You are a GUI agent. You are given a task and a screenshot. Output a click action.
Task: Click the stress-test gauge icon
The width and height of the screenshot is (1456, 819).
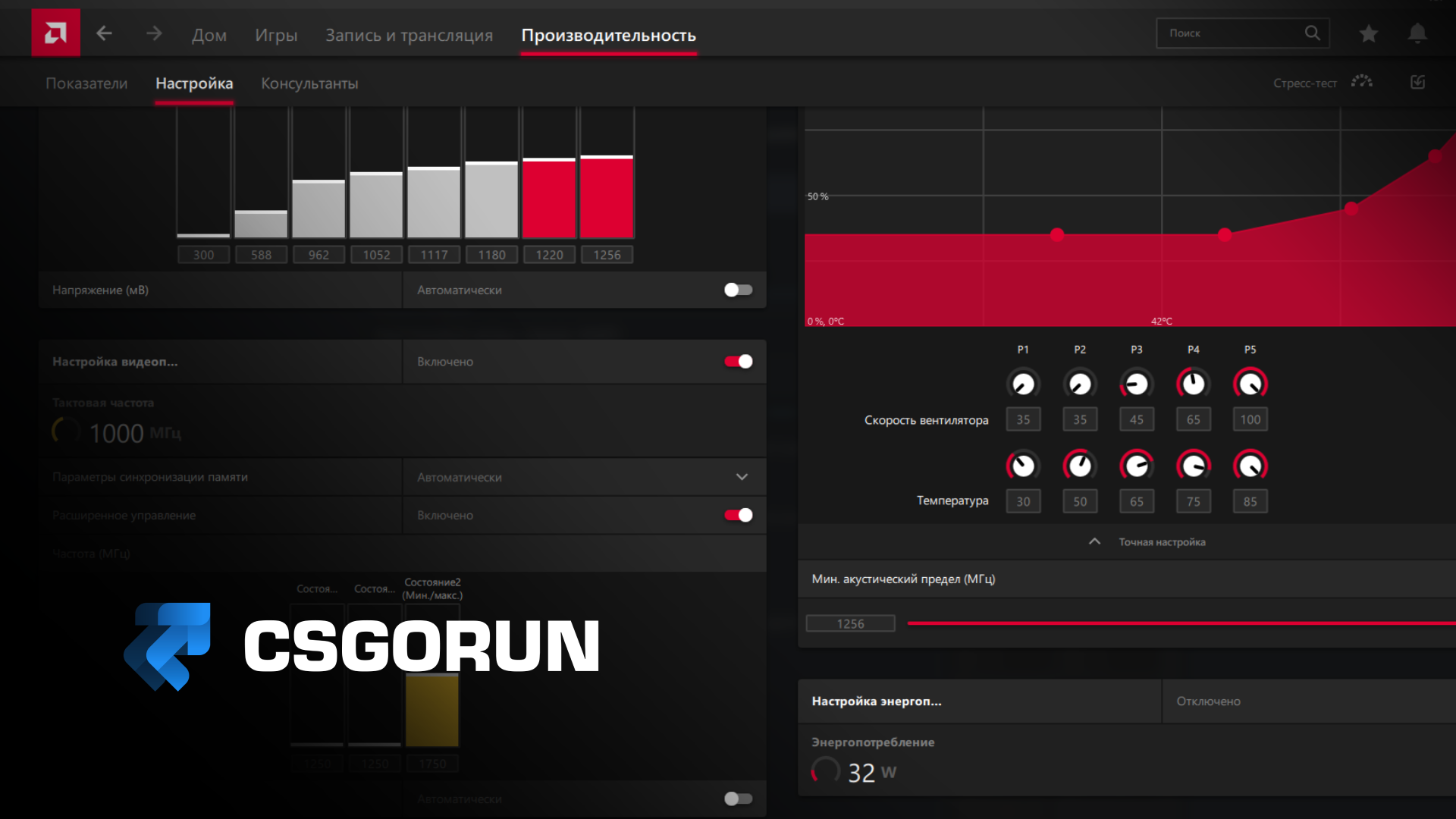pyautogui.click(x=1362, y=82)
